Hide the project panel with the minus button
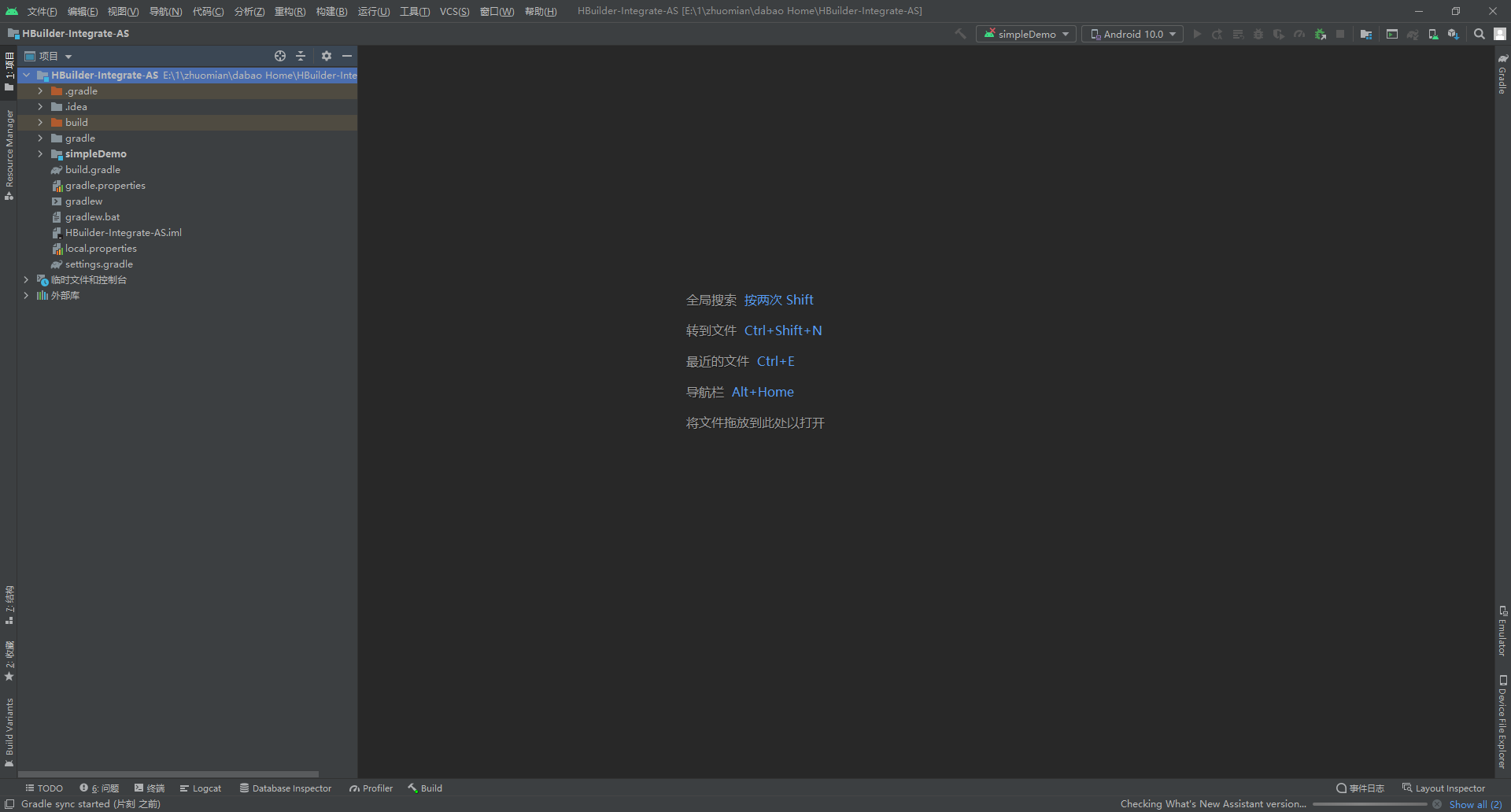Image resolution: width=1511 pixels, height=812 pixels. tap(347, 56)
